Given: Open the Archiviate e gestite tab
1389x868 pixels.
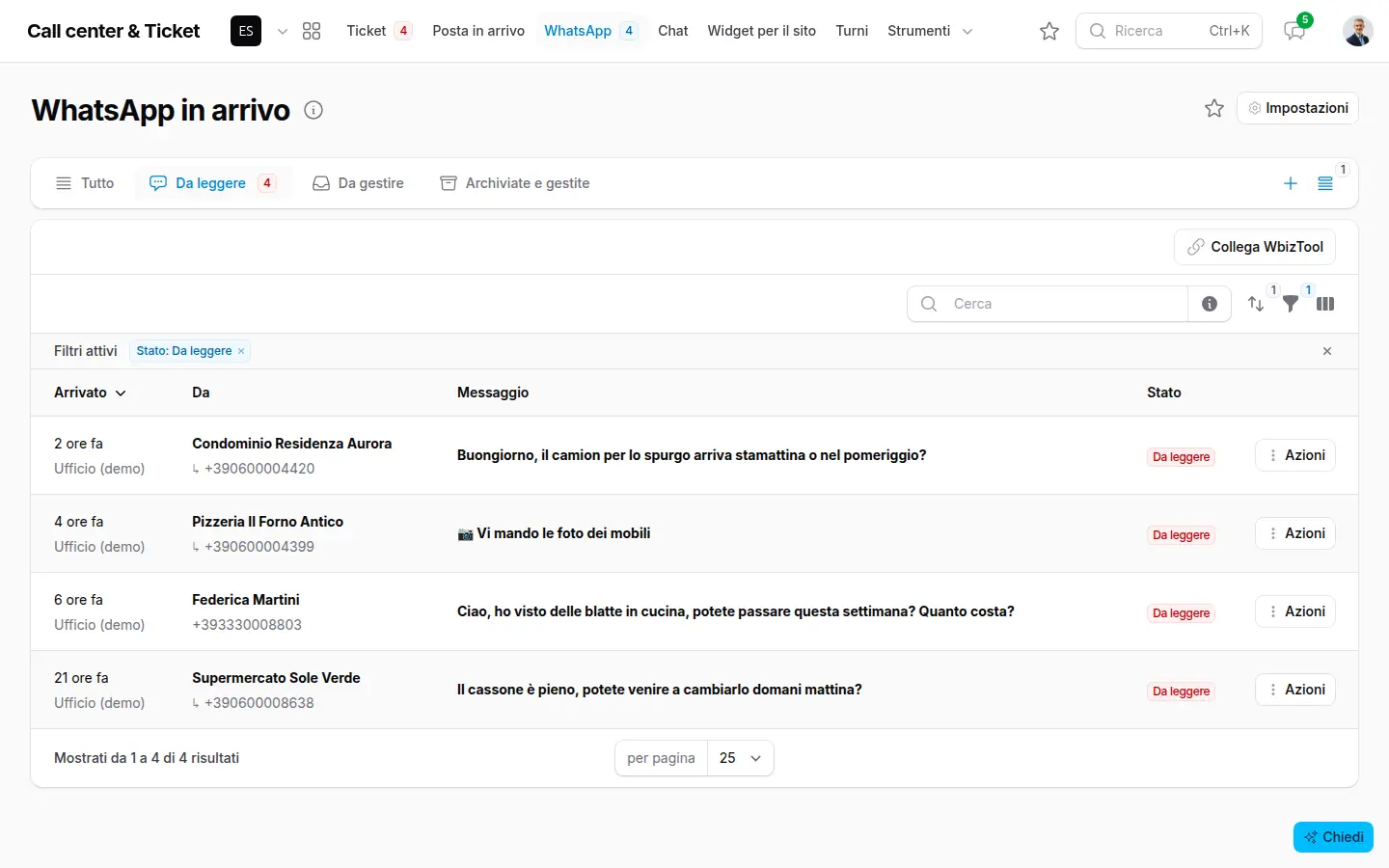Looking at the screenshot, I should pyautogui.click(x=515, y=183).
